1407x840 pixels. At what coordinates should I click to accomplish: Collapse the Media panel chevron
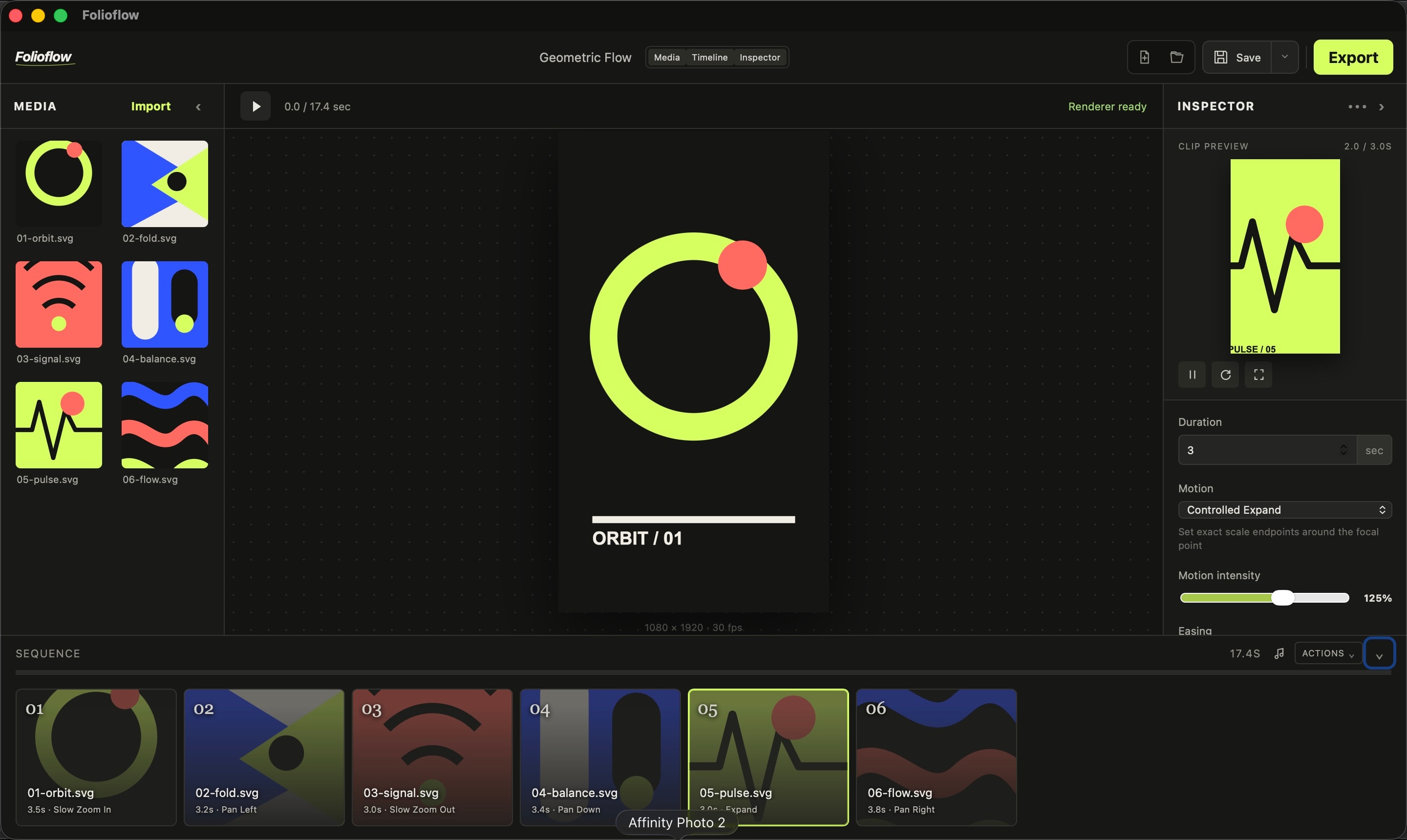[198, 107]
